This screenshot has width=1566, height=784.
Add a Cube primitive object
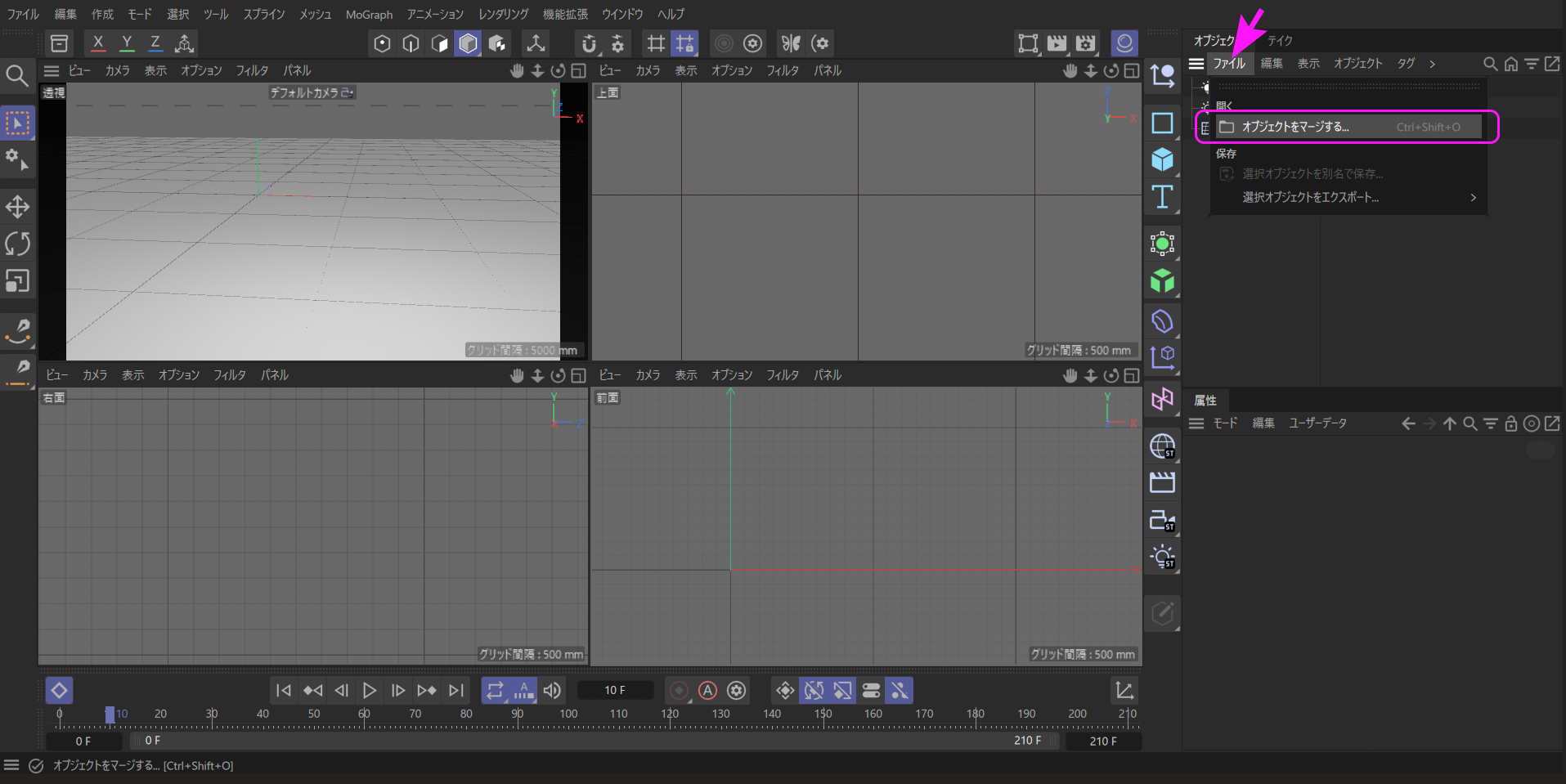1162,159
